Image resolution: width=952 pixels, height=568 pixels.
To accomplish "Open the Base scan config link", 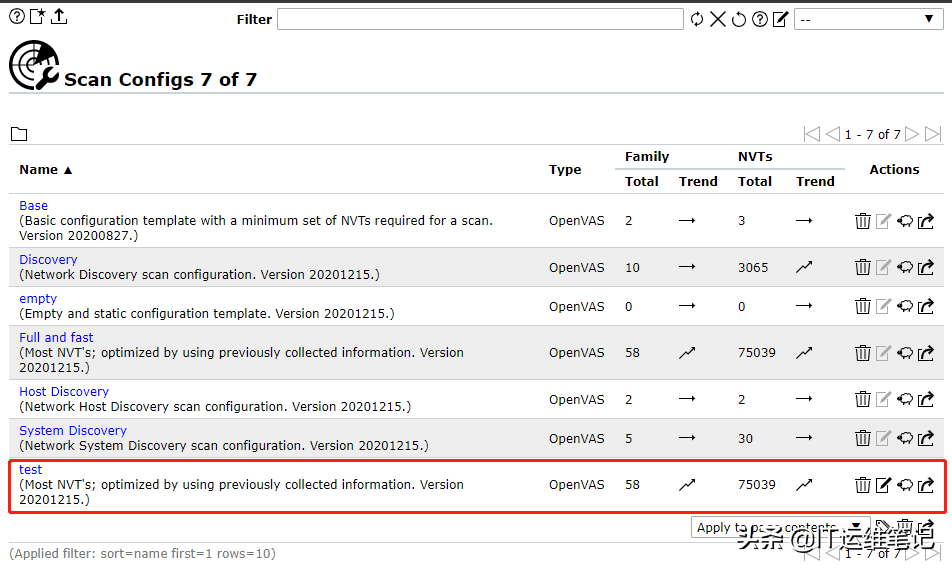I will pyautogui.click(x=33, y=206).
